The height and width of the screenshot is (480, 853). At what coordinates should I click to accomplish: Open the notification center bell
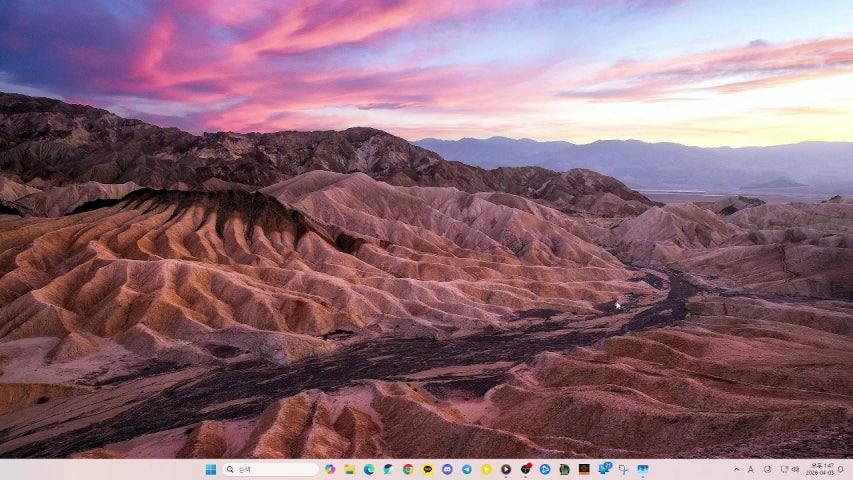click(841, 469)
